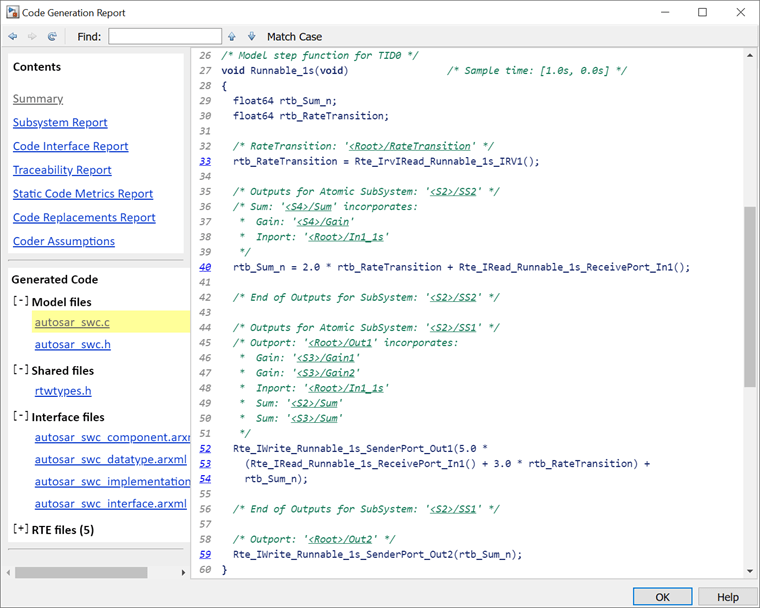The width and height of the screenshot is (760, 608).
Task: Find previous match with up arrow
Action: (232, 36)
